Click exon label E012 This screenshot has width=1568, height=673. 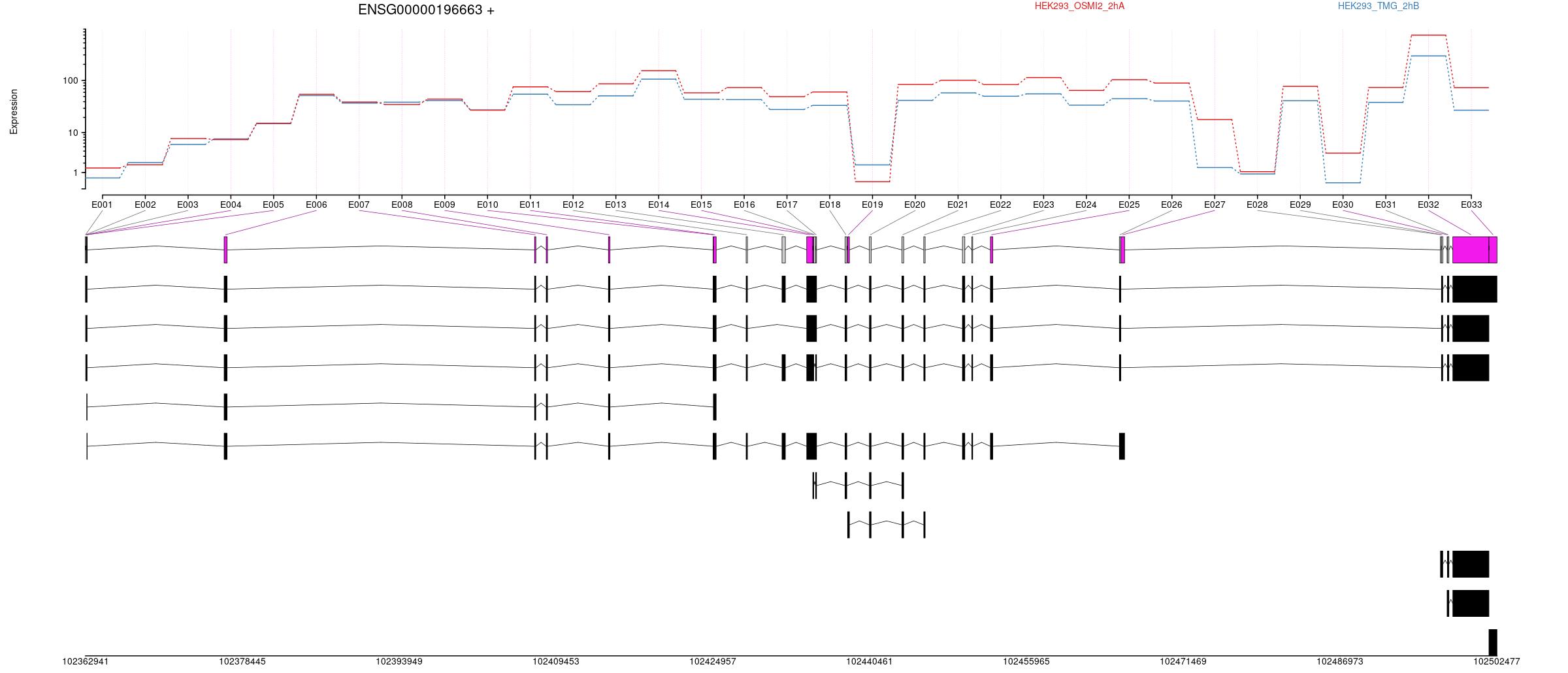pos(573,205)
